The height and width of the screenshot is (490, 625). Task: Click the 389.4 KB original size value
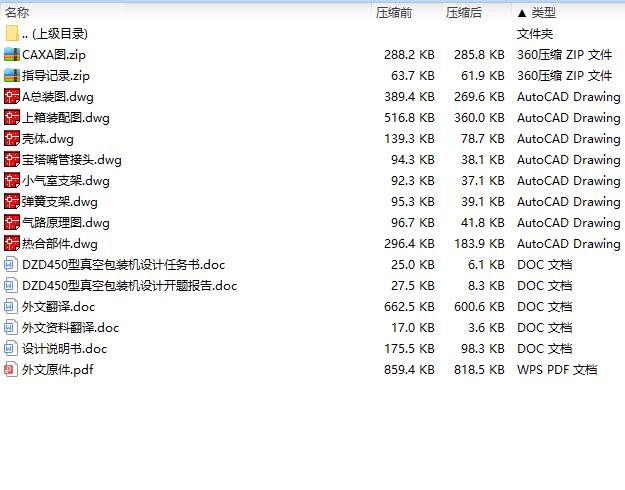409,97
